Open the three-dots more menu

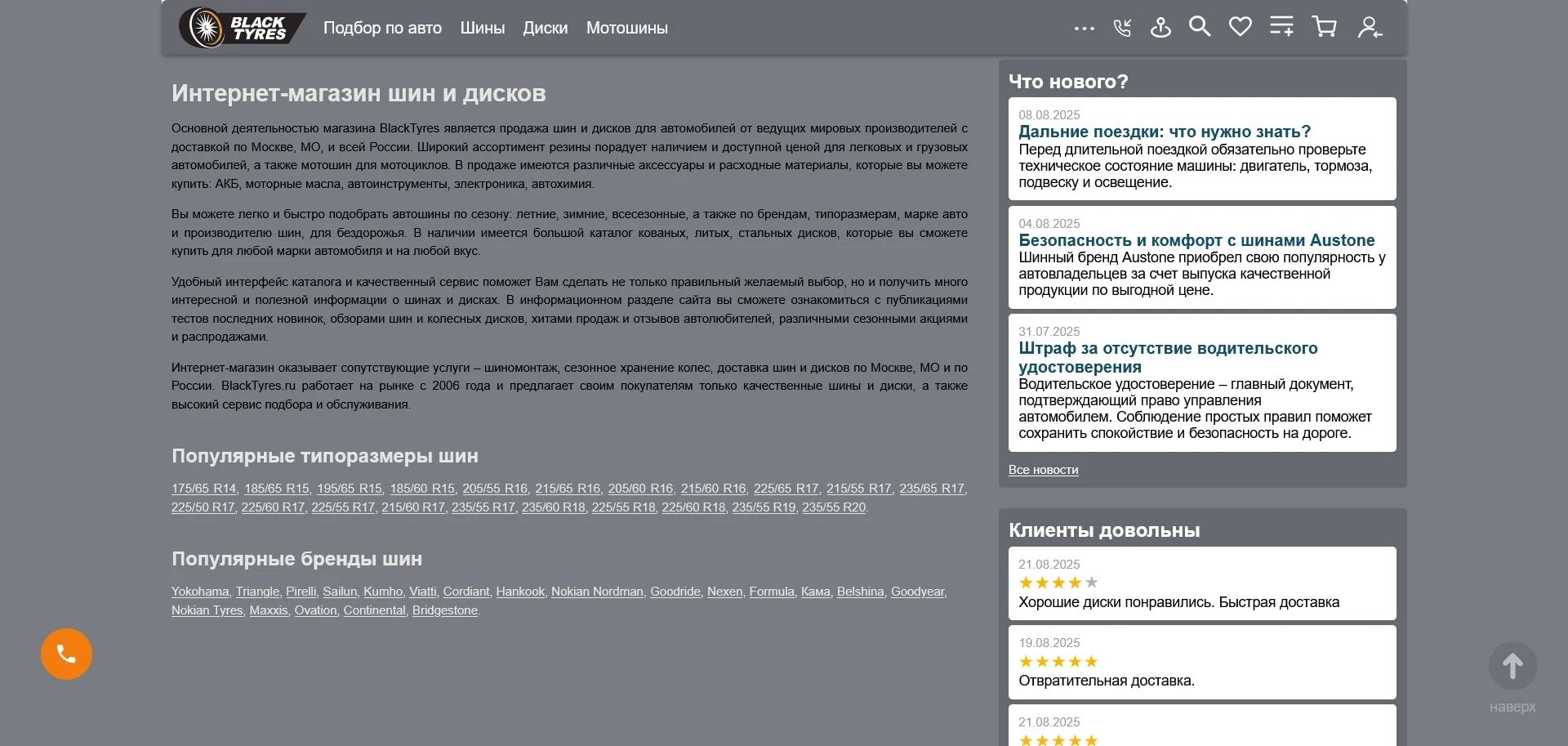(1084, 29)
